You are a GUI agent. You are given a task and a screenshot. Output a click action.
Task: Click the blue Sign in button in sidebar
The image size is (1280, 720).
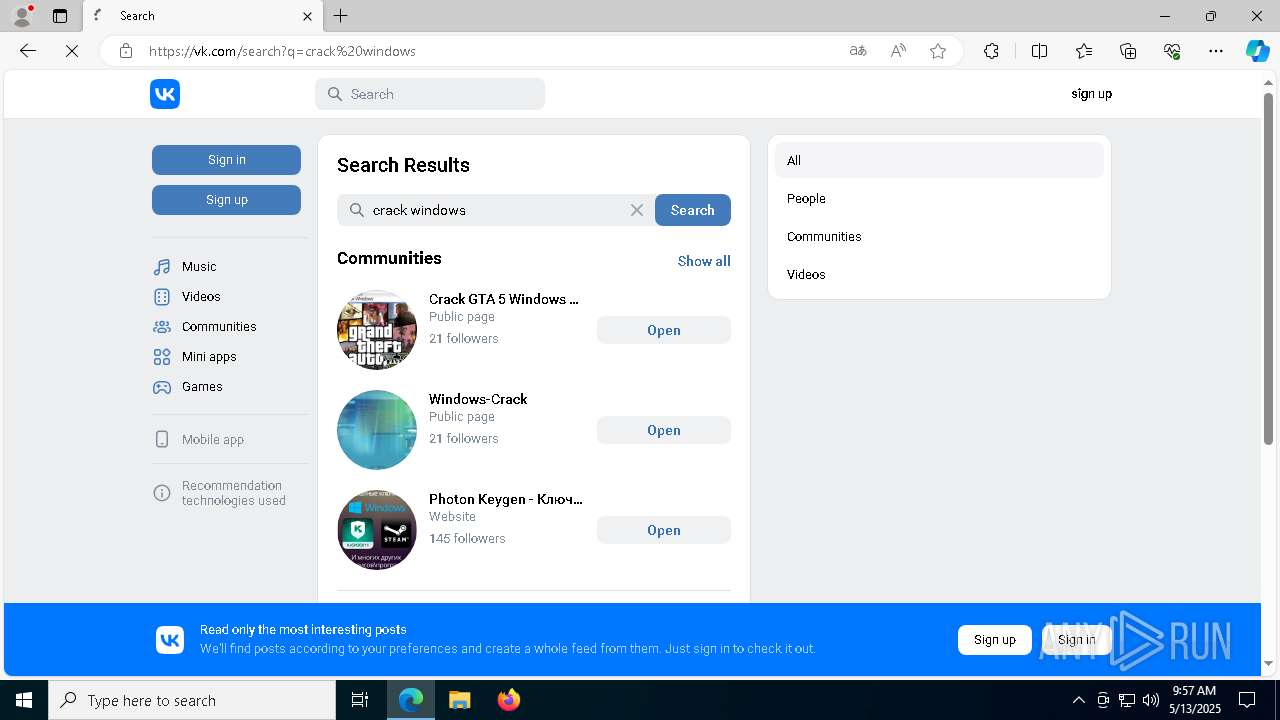226,160
